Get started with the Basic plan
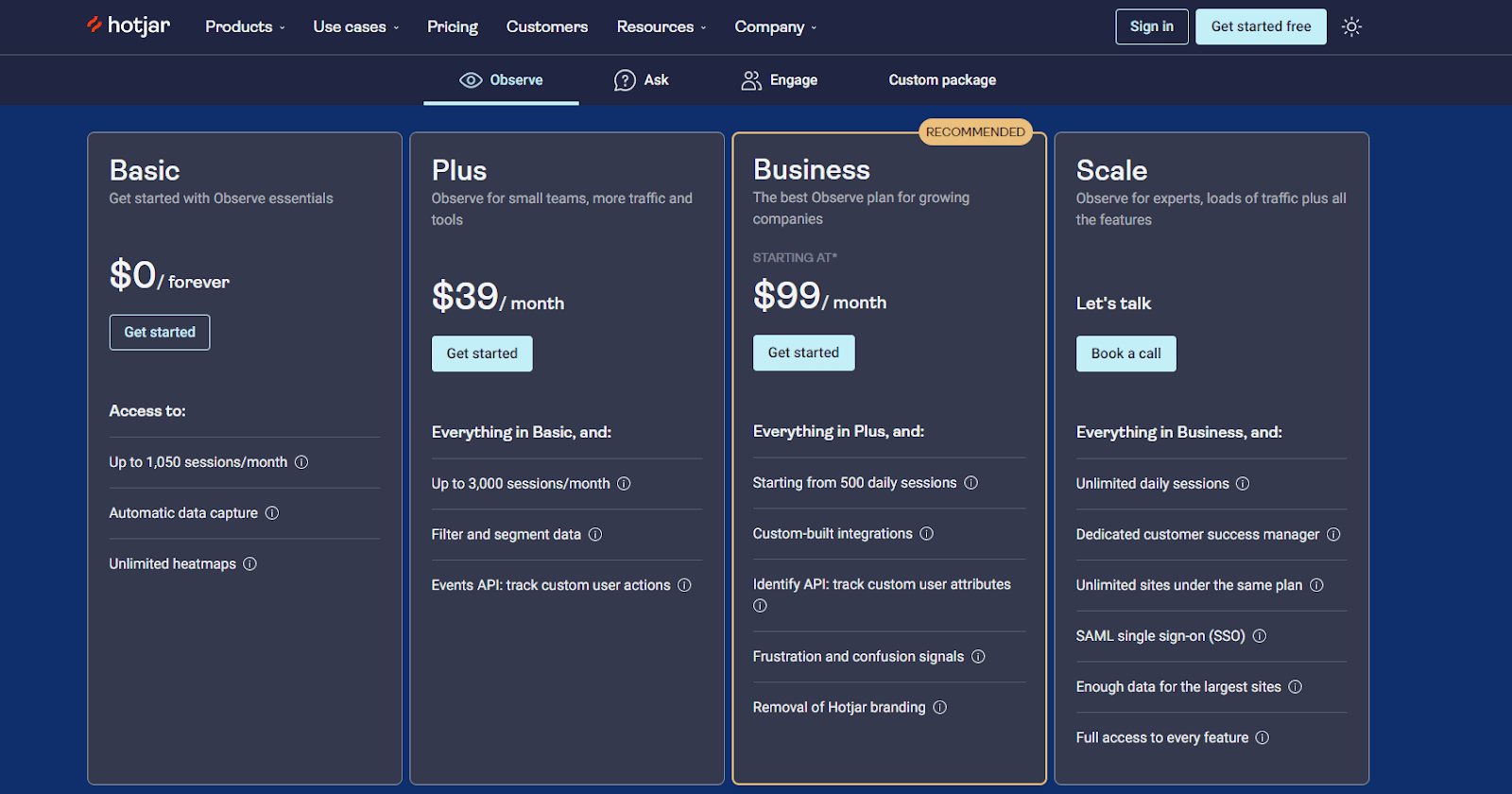This screenshot has width=1512, height=794. click(160, 333)
